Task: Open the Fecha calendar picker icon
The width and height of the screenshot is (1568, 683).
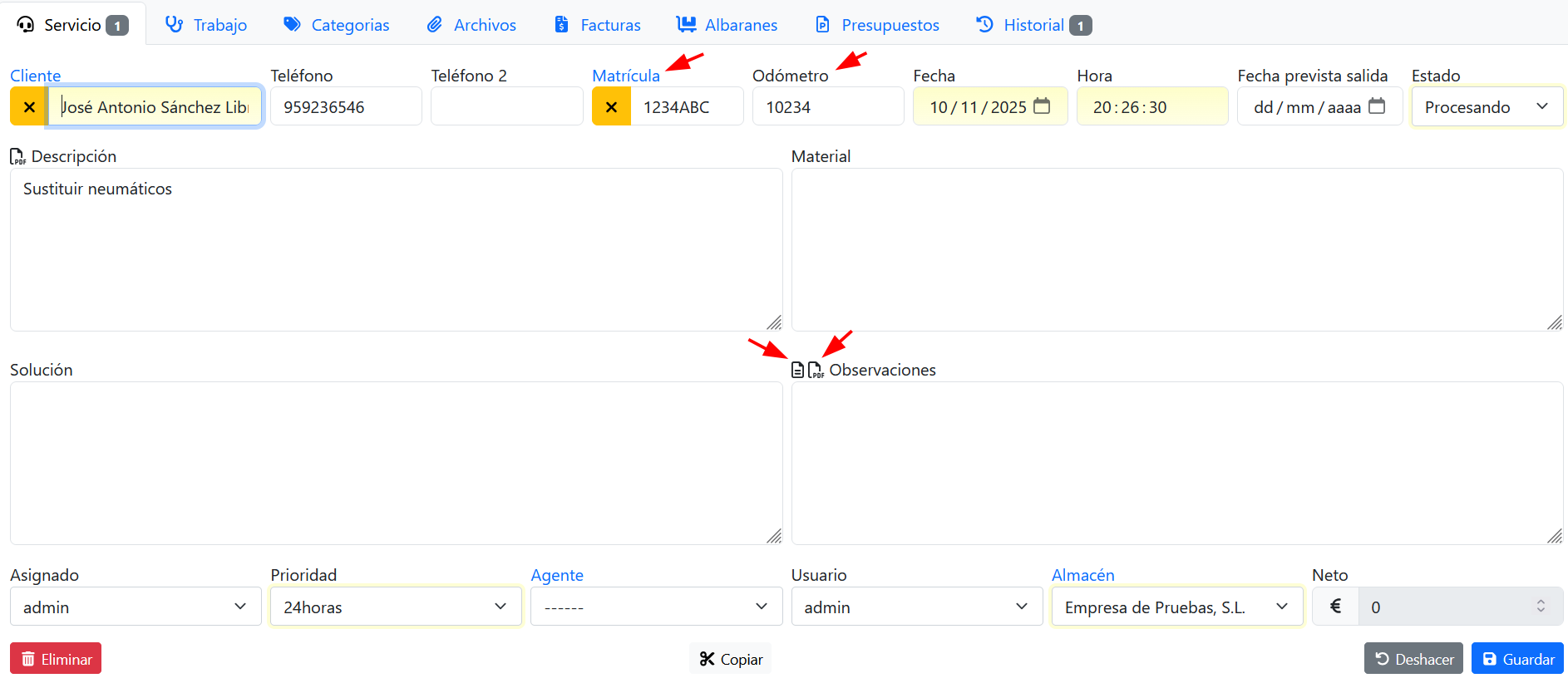Action: [x=1042, y=106]
